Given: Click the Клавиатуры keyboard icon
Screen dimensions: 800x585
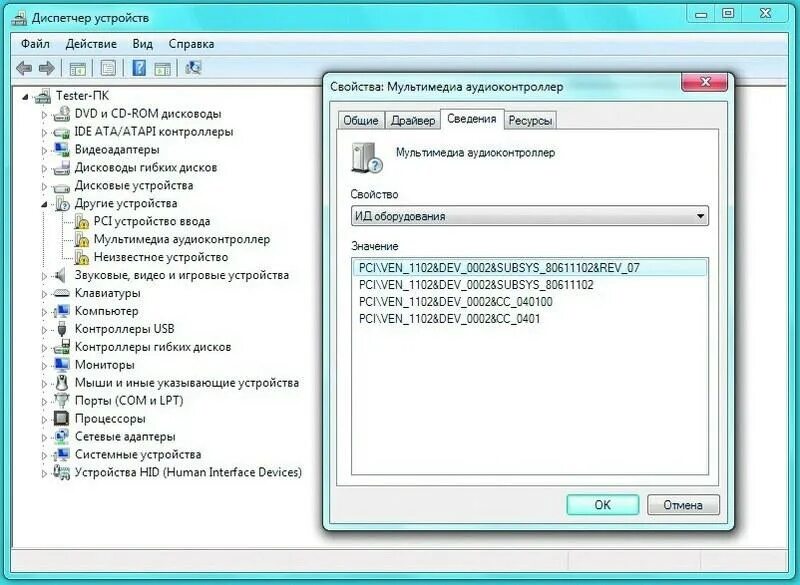Looking at the screenshot, I should tap(62, 293).
